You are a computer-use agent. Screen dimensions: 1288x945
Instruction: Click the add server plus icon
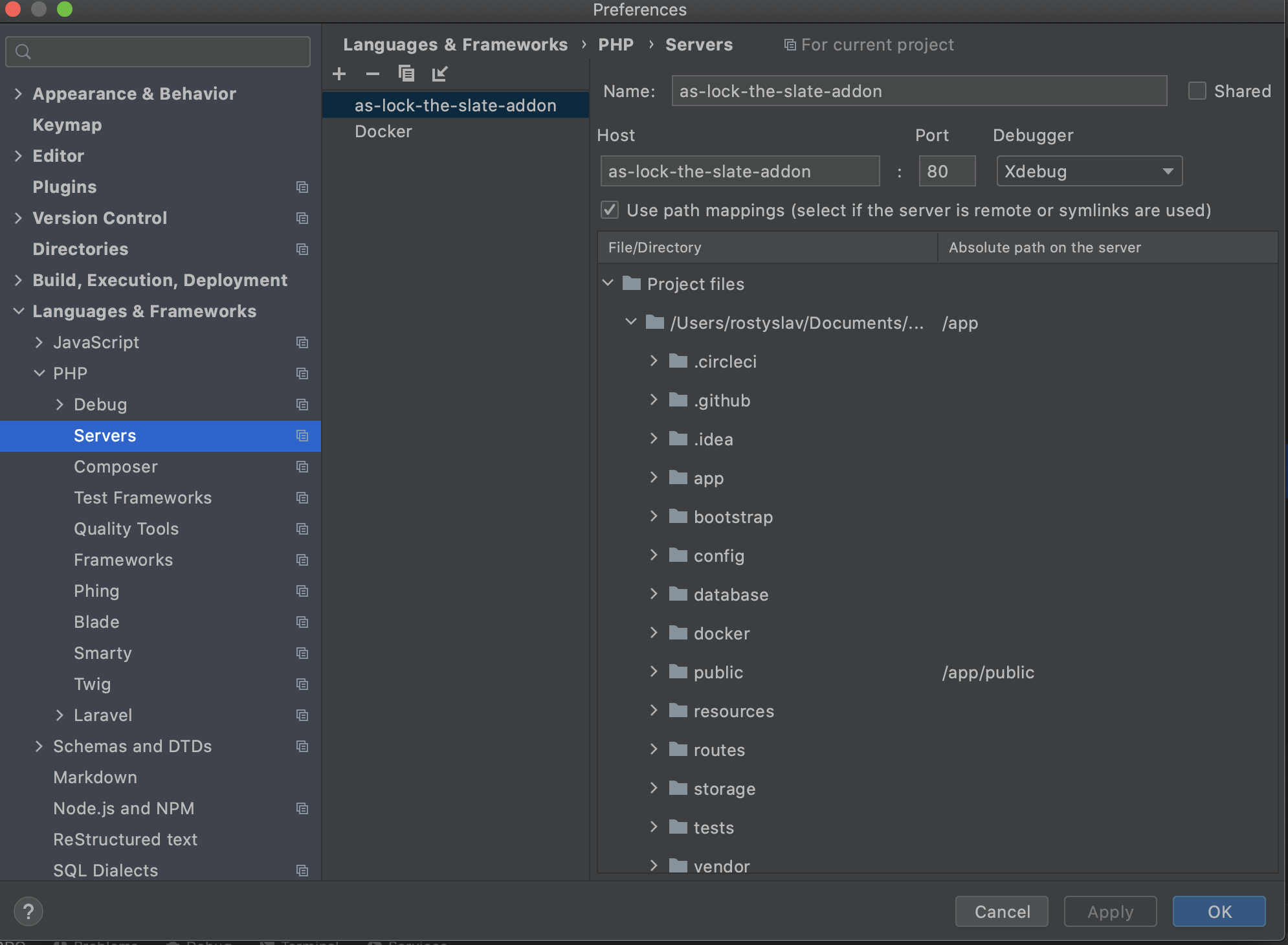pos(339,74)
